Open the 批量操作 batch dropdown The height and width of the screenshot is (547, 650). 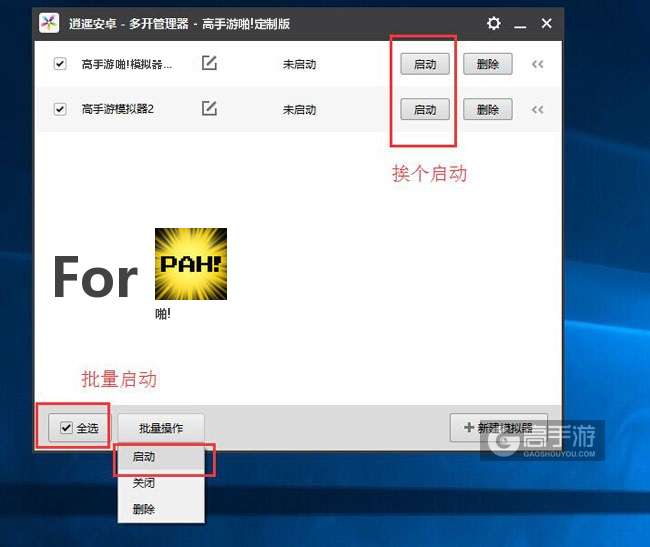(x=161, y=428)
